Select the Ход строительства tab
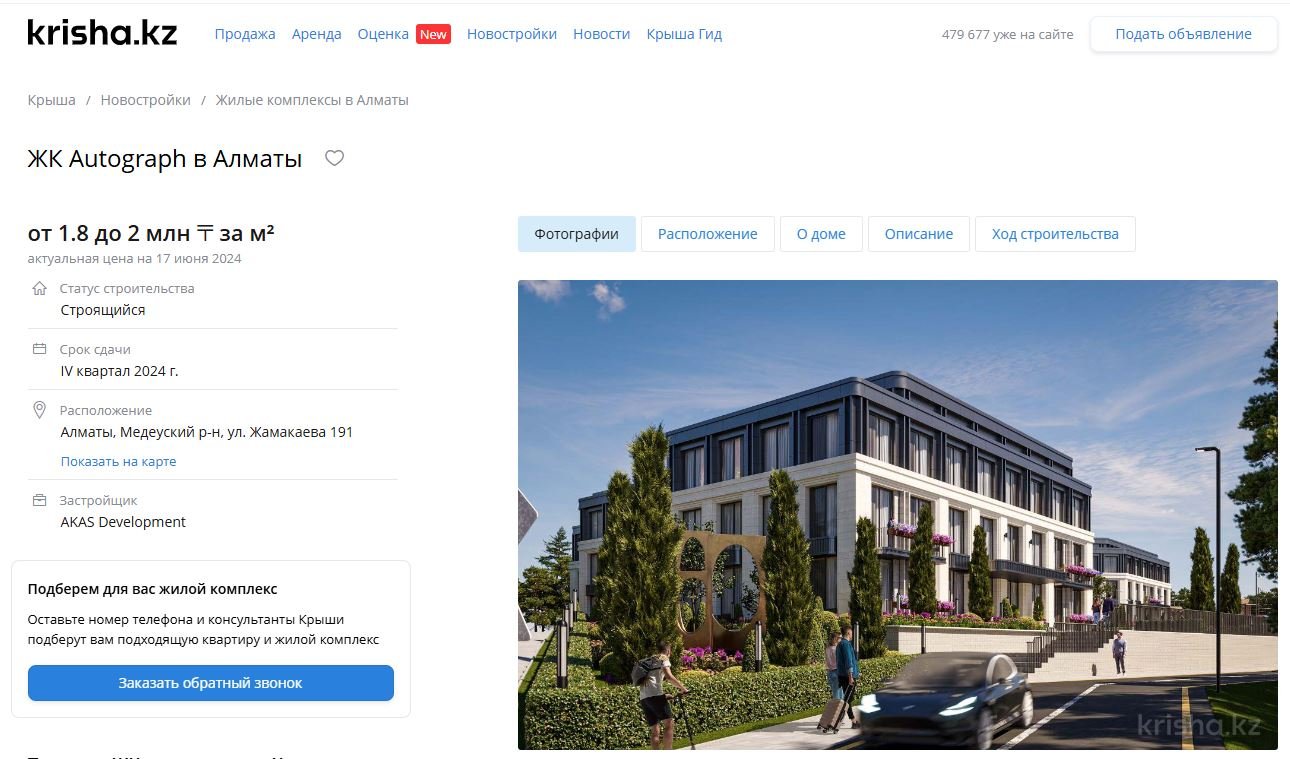Viewport: 1290px width, 759px height. coord(1055,234)
